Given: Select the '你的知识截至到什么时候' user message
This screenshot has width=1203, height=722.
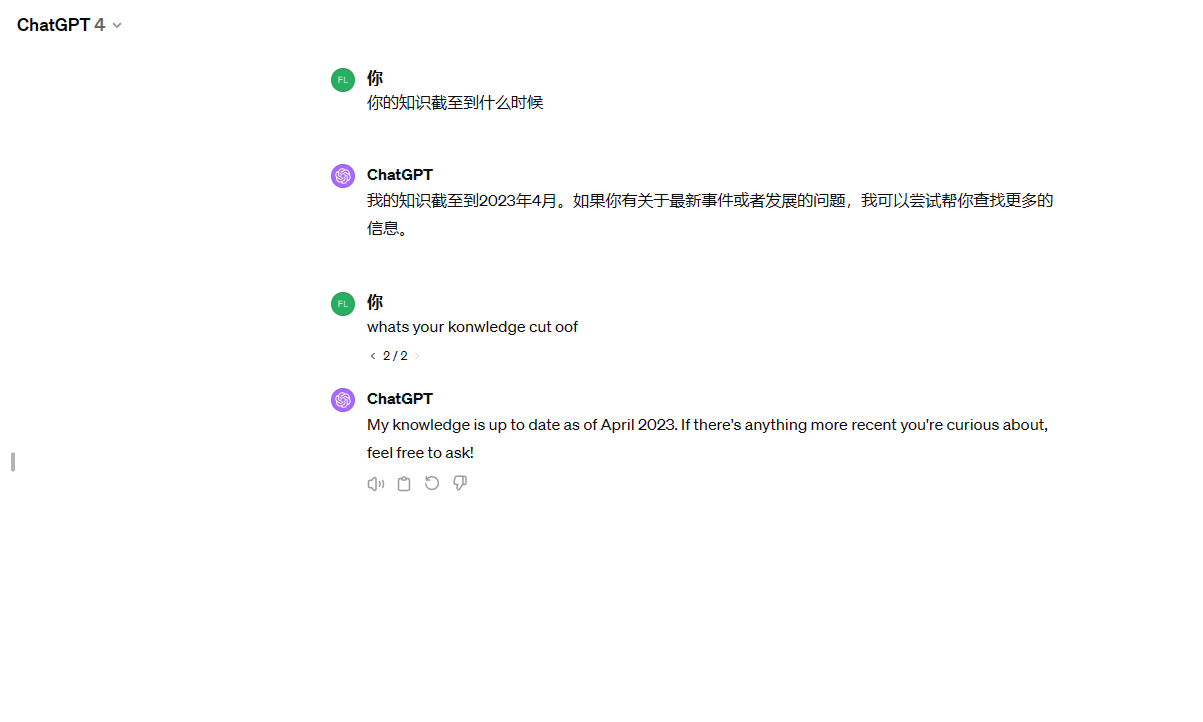Looking at the screenshot, I should [455, 103].
